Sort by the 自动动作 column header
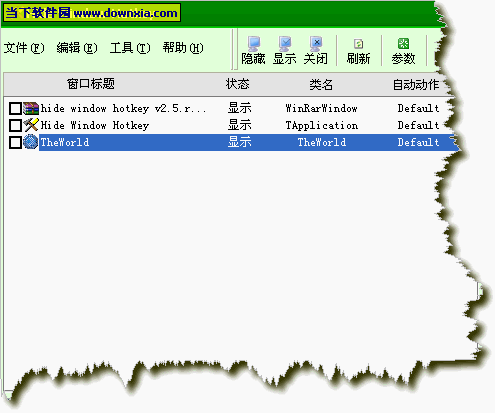Screen dimensions: 495x413 [x=416, y=84]
